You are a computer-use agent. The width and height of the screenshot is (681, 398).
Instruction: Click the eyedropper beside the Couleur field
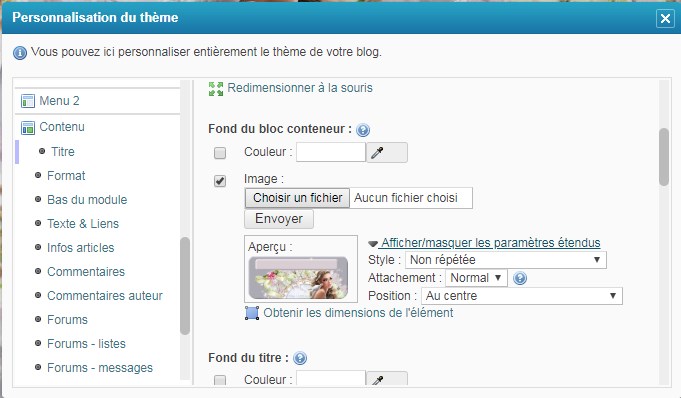[387, 153]
